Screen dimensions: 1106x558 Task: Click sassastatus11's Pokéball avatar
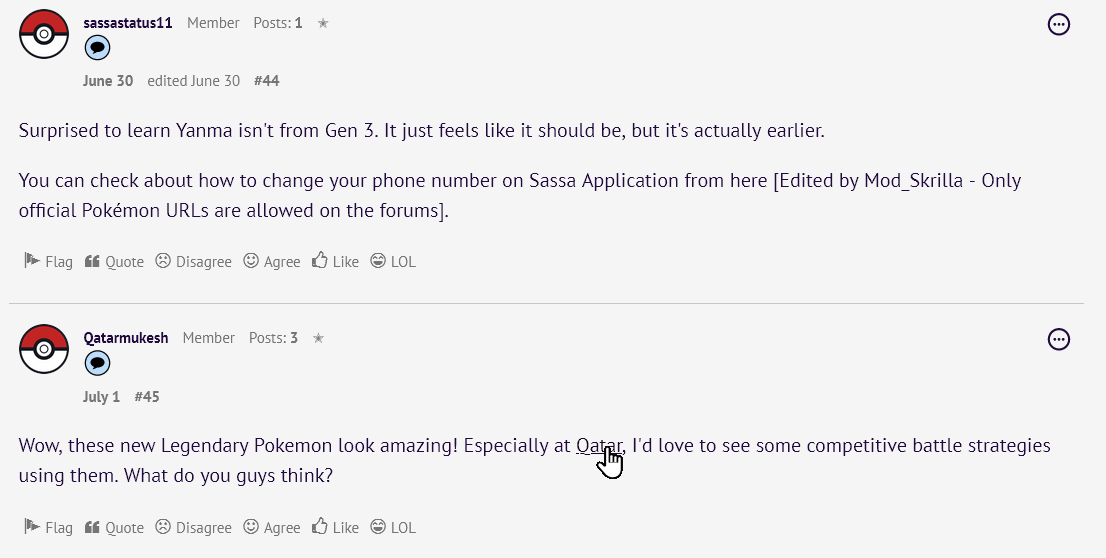click(44, 33)
